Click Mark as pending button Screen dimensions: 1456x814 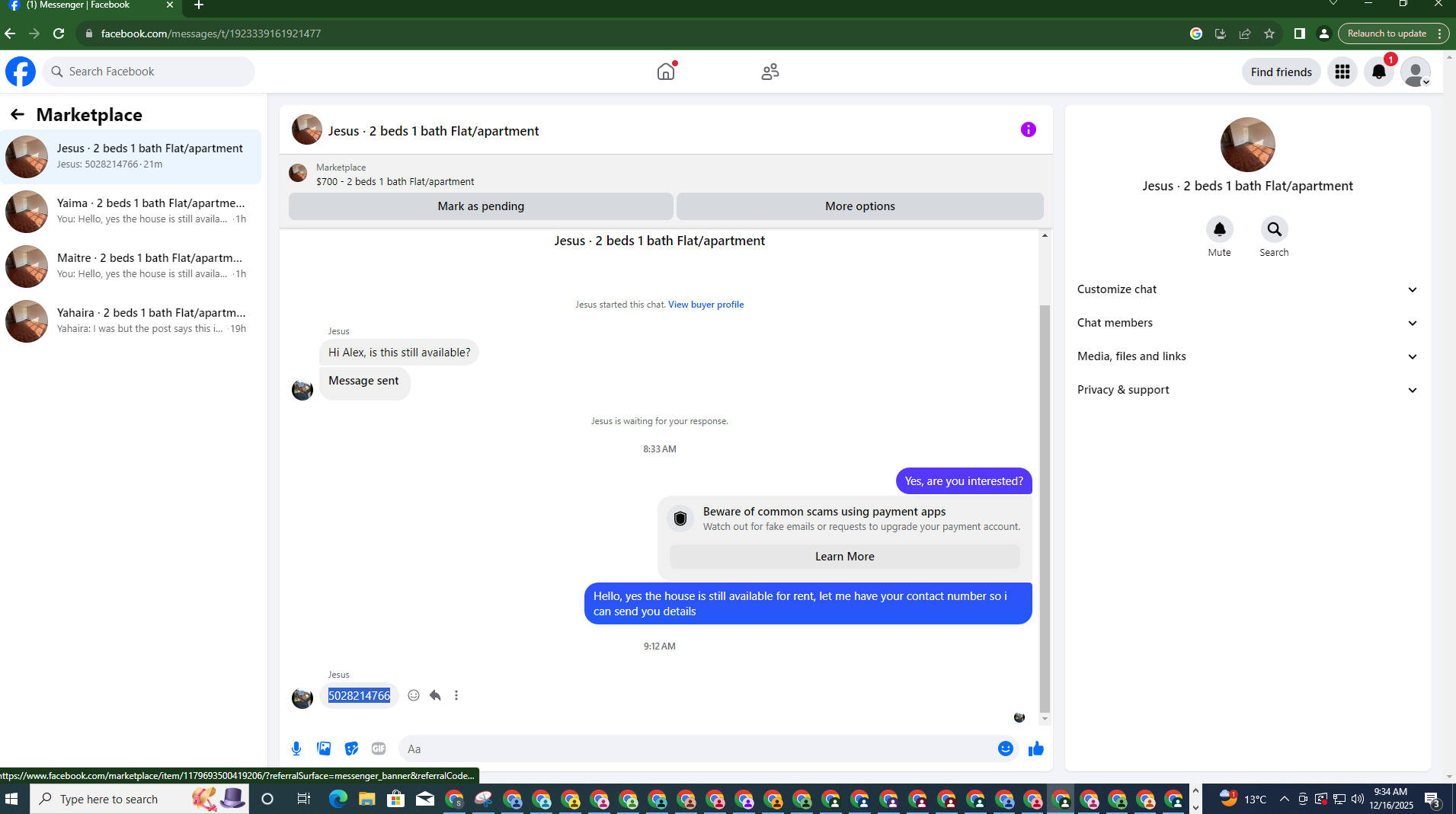click(481, 206)
